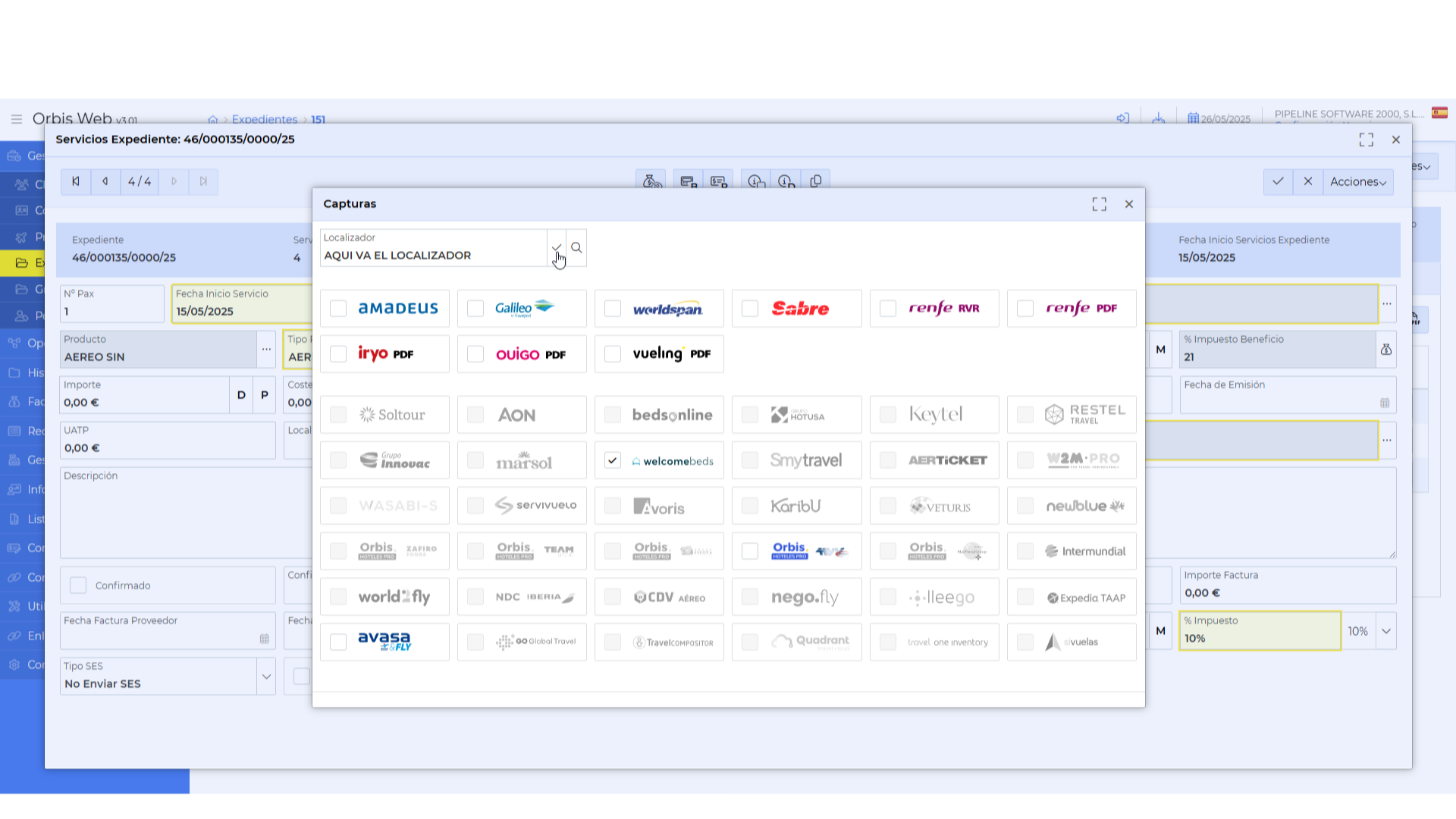Click the PIPELINE SOFTWARE 2000, S.L. label

(x=1349, y=114)
